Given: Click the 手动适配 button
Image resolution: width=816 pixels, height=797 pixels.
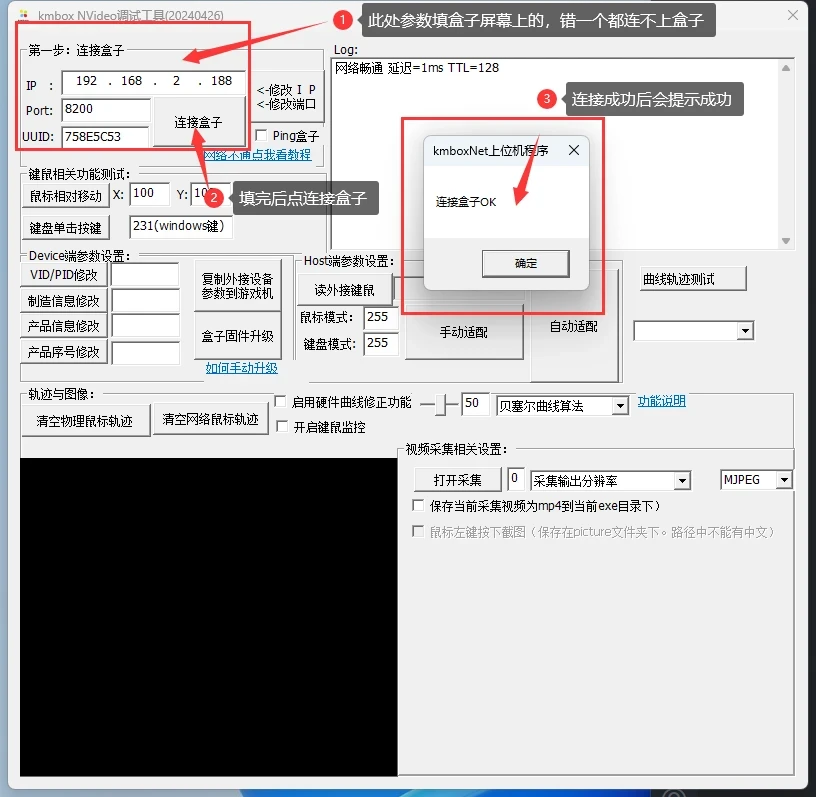Looking at the screenshot, I should click(464, 332).
